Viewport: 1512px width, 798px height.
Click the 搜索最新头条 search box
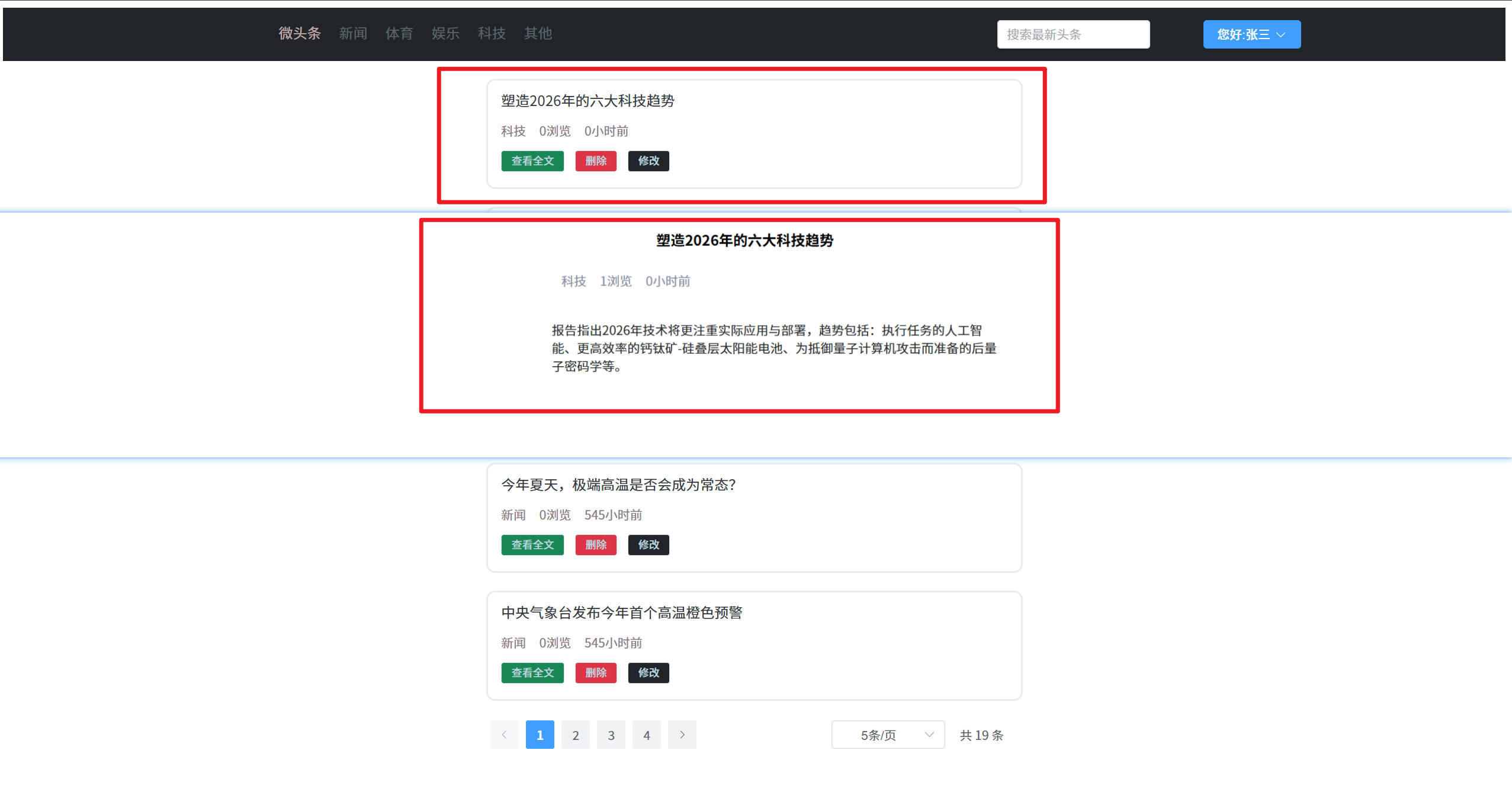click(1073, 34)
